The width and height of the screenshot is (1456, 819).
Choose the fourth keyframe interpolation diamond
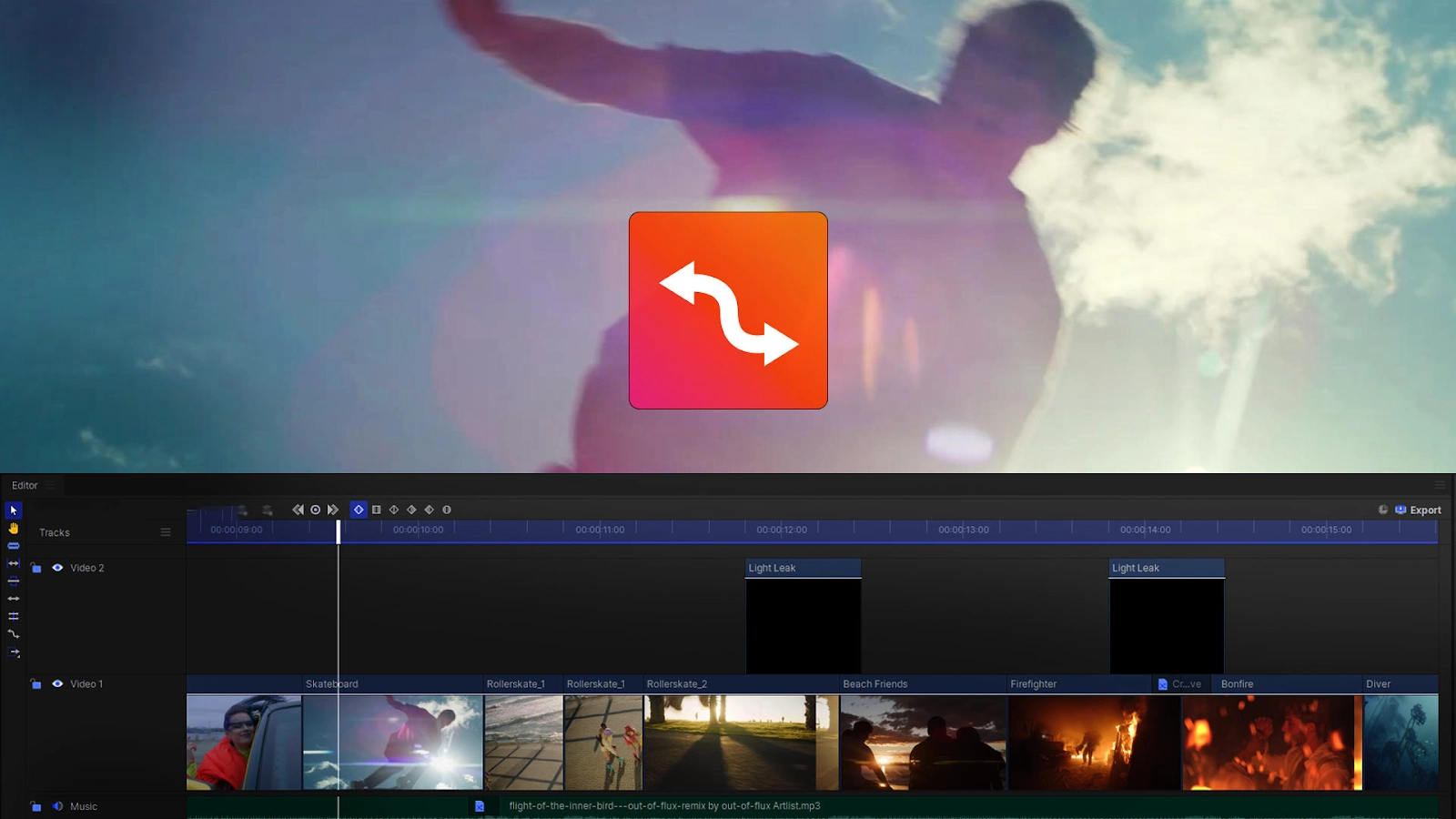click(411, 510)
